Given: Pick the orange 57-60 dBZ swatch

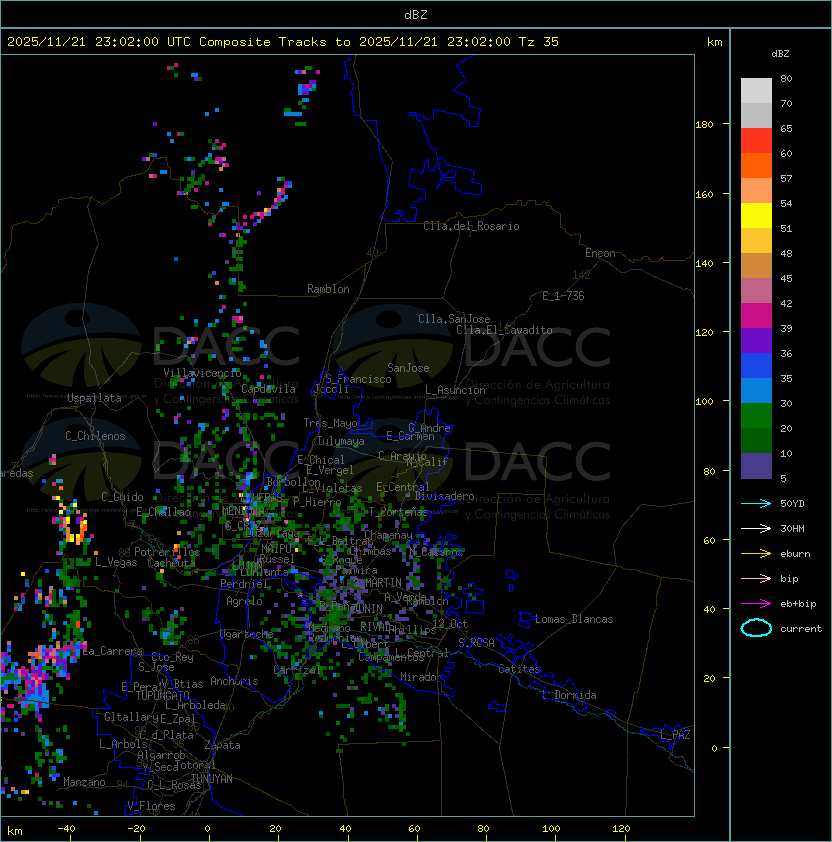Looking at the screenshot, I should pyautogui.click(x=756, y=166).
